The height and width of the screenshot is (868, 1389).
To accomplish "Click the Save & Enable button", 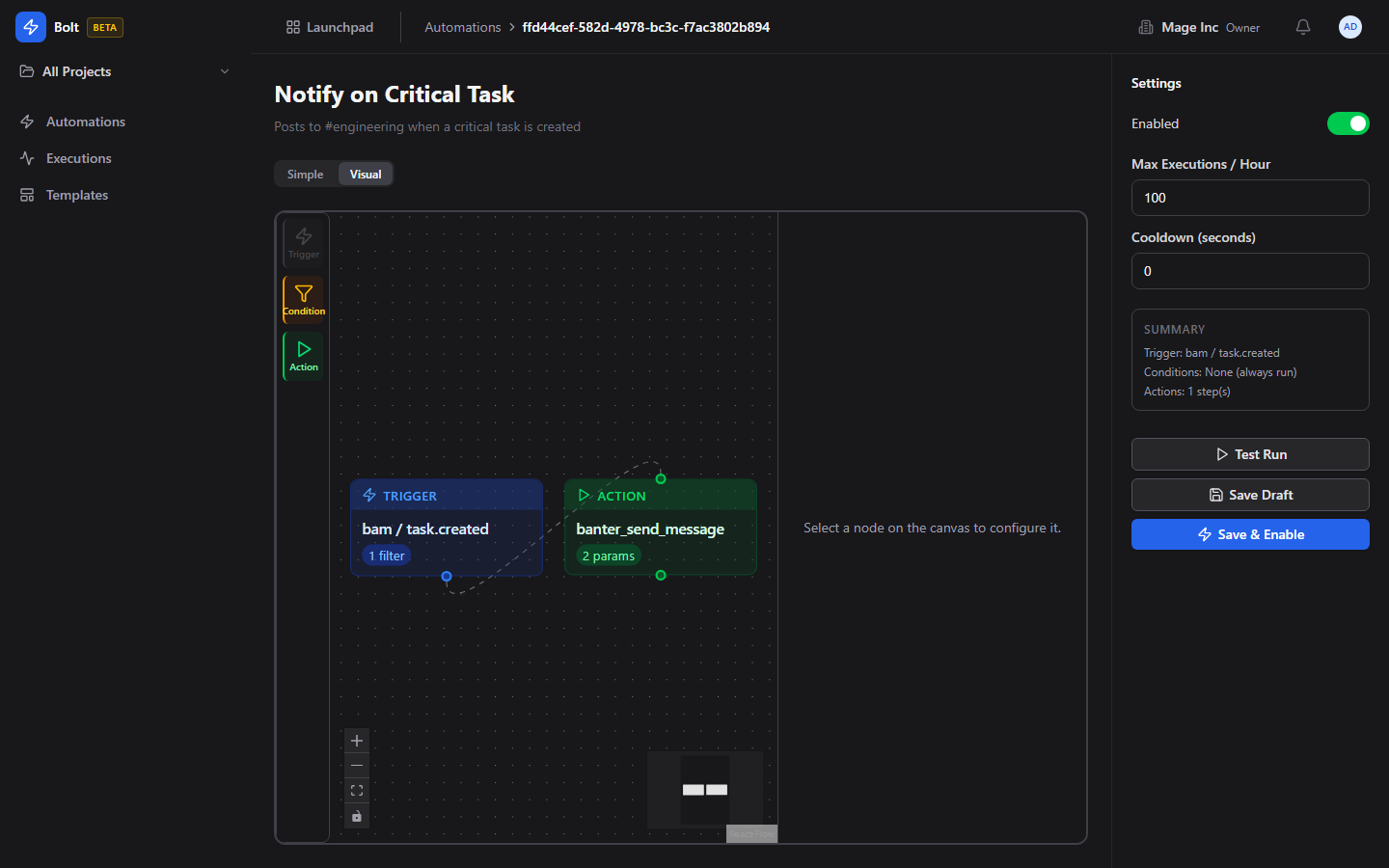I will tap(1250, 534).
